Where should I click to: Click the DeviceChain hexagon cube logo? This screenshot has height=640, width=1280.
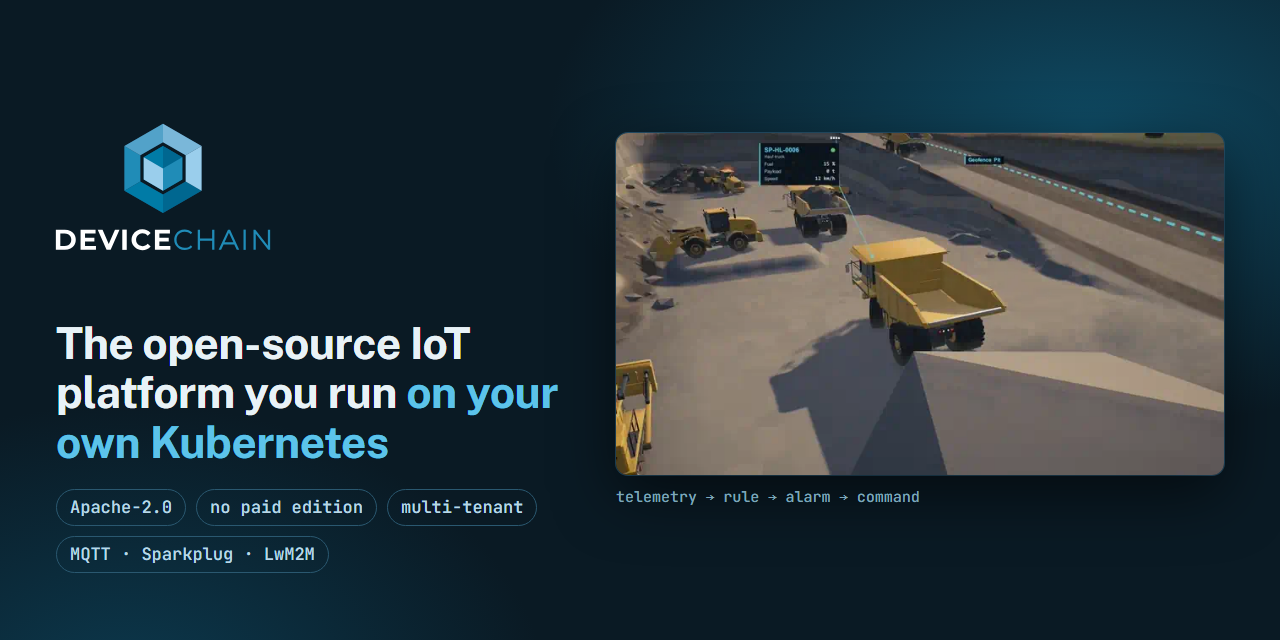(163, 168)
